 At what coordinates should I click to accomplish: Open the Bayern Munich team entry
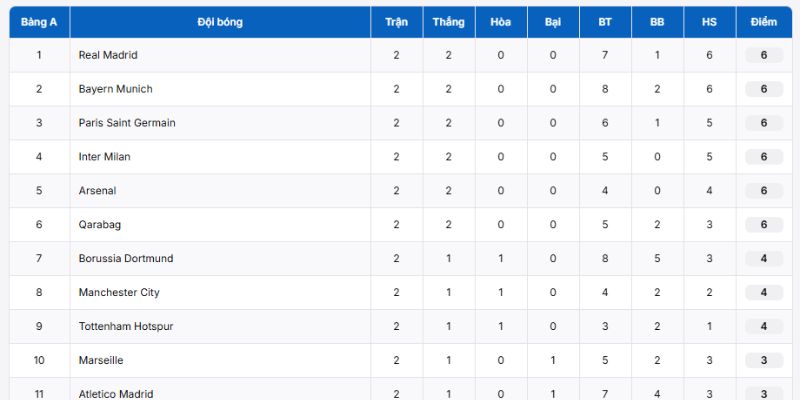115,89
